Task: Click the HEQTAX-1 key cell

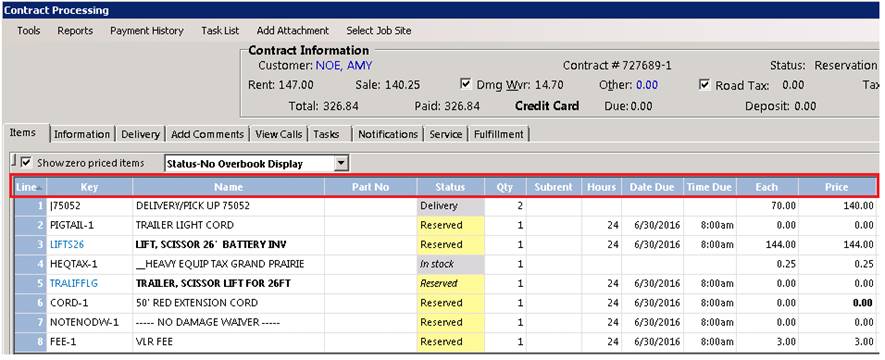Action: coord(89,264)
